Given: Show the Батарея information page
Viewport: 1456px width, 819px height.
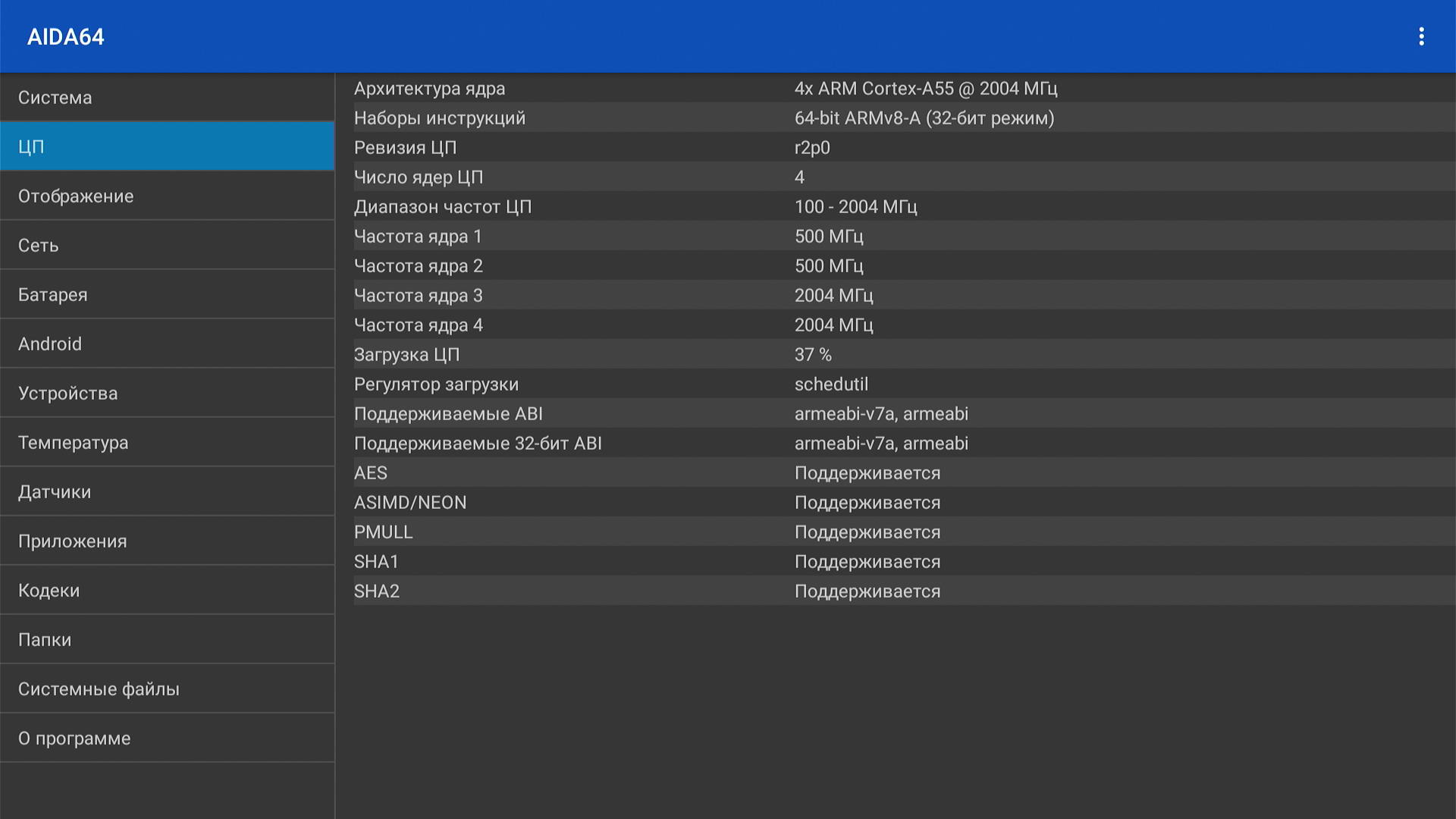Looking at the screenshot, I should [167, 294].
